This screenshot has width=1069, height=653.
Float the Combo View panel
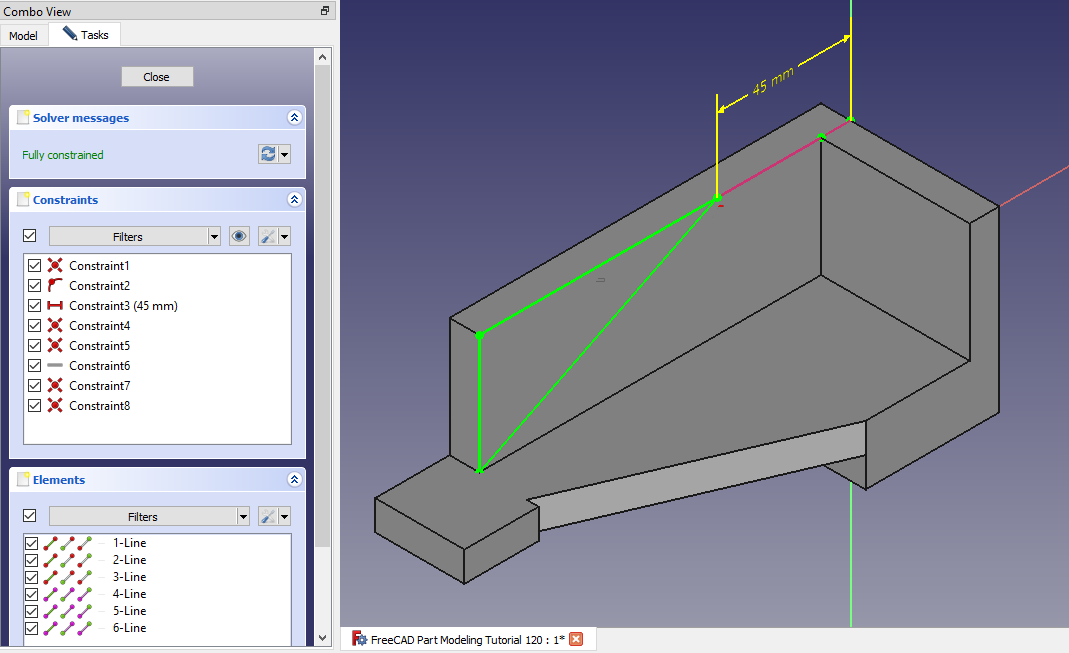click(324, 11)
